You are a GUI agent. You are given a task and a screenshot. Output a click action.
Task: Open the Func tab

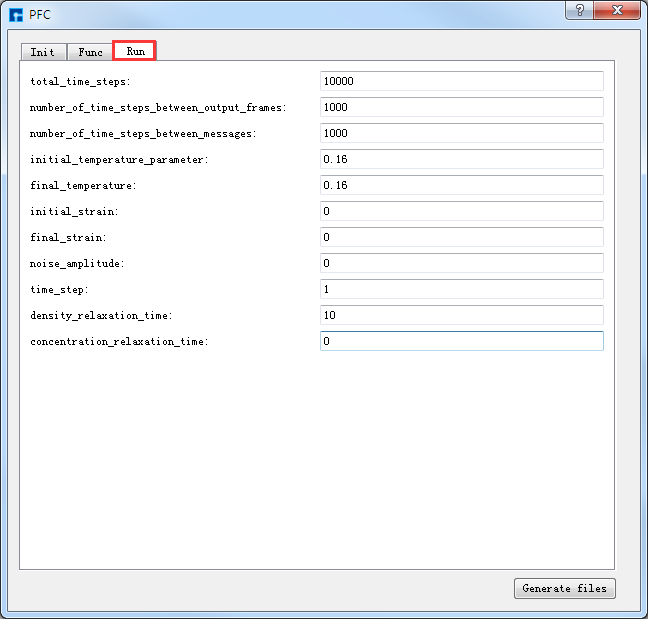(x=90, y=52)
